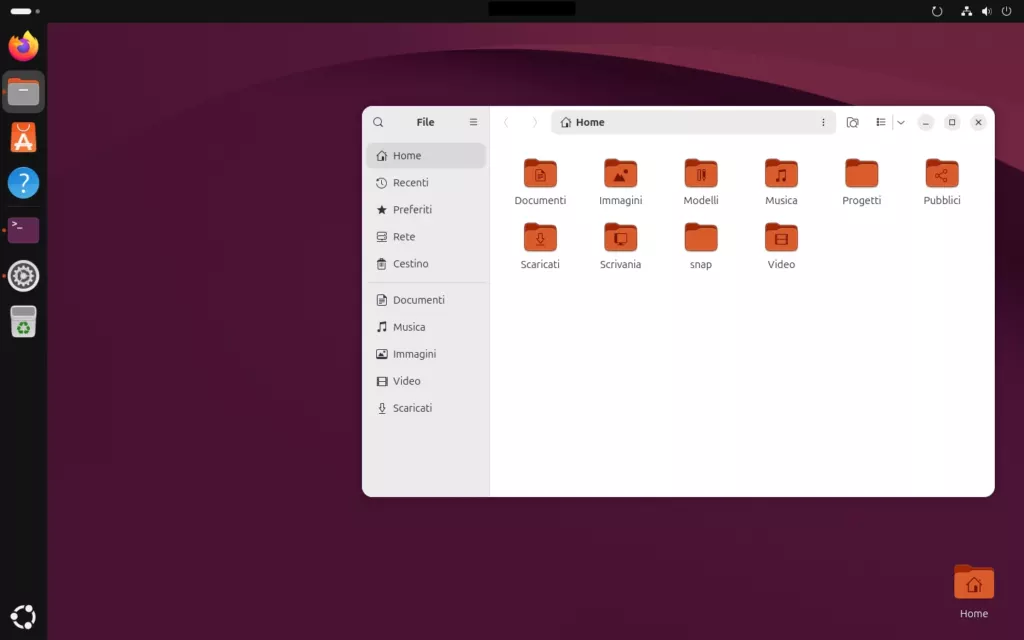The width and height of the screenshot is (1024, 640).
Task: Go to Documenti sidebar bookmark
Action: tap(426, 300)
